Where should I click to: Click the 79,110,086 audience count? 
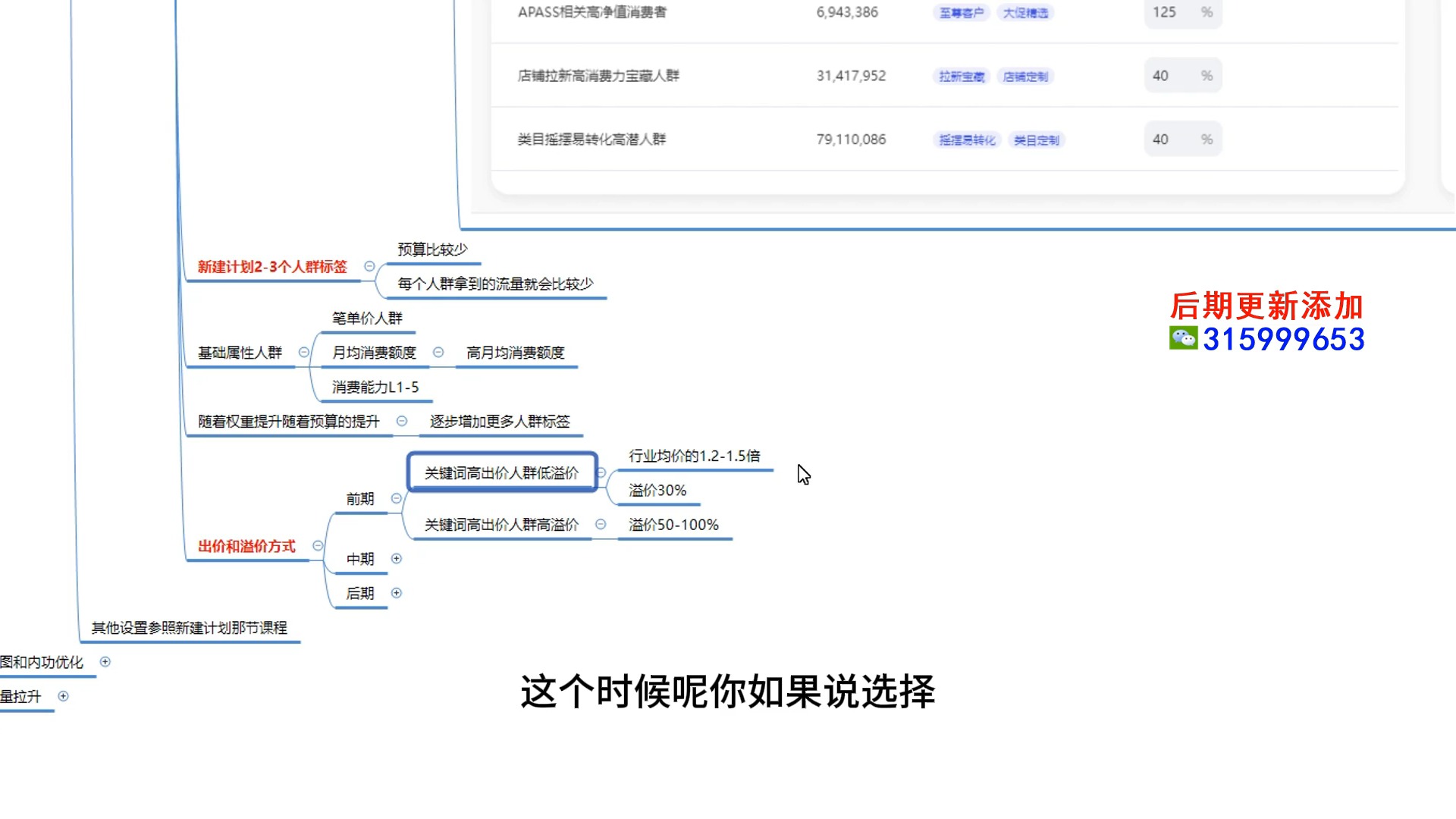pyautogui.click(x=851, y=140)
